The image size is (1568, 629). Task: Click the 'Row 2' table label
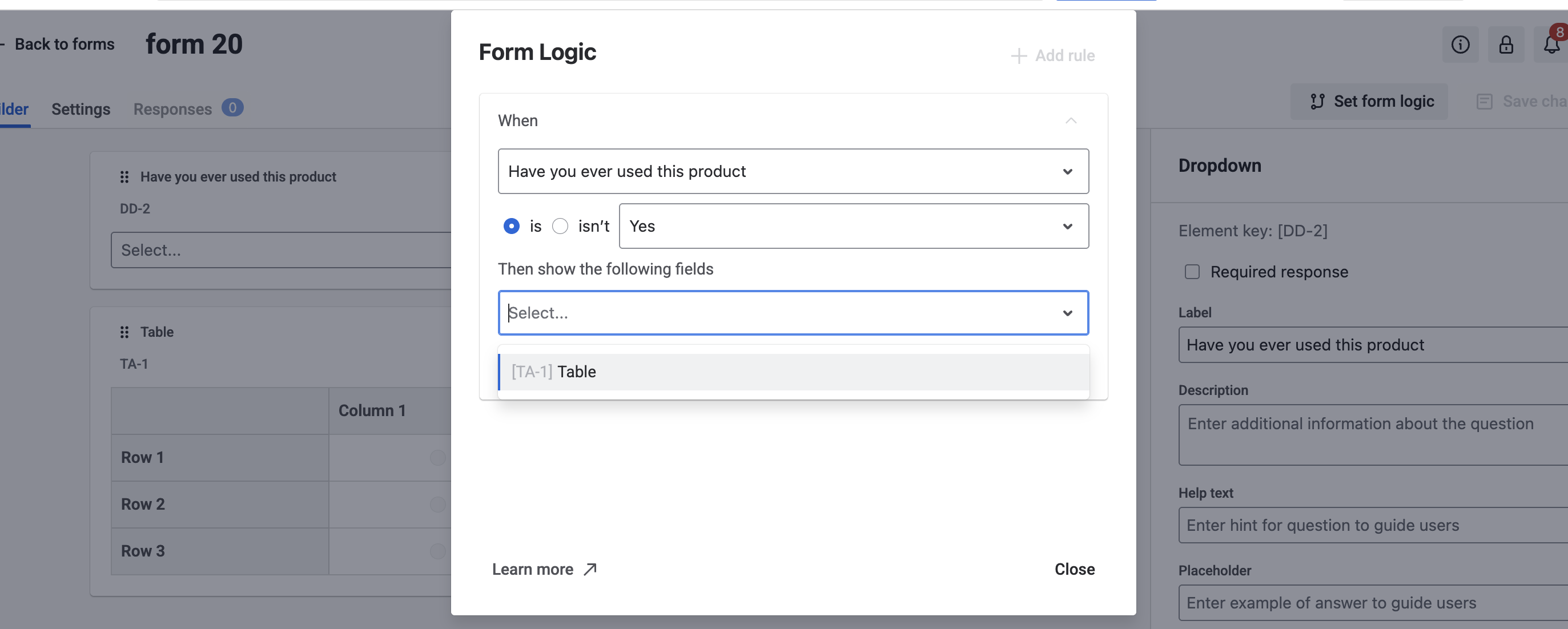tap(142, 505)
